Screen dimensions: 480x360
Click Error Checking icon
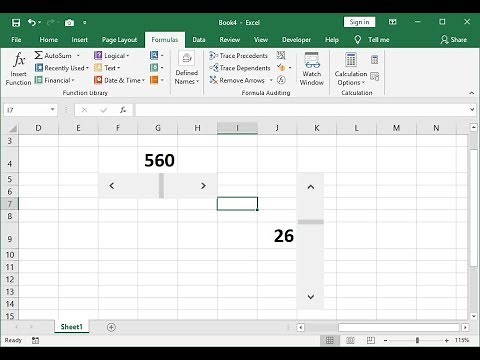tap(281, 68)
